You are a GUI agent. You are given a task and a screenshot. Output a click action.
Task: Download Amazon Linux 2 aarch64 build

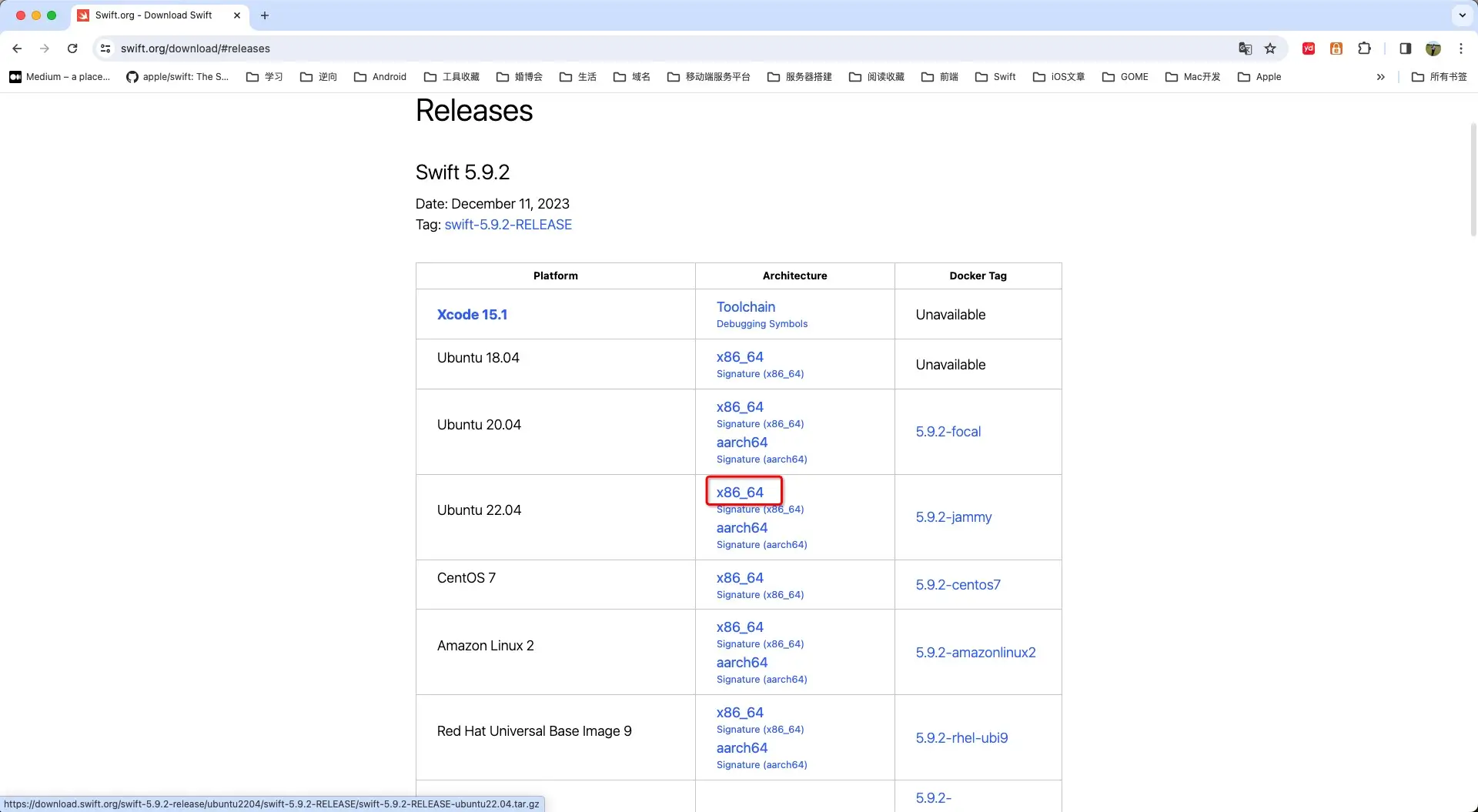point(742,663)
